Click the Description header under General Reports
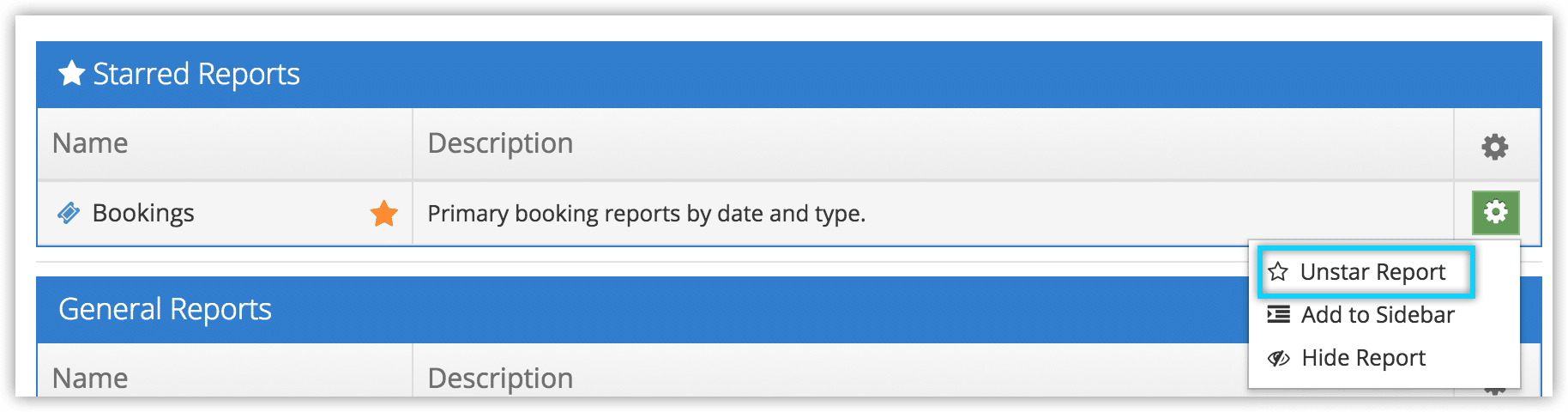Image resolution: width=1568 pixels, height=412 pixels. pyautogui.click(x=500, y=379)
